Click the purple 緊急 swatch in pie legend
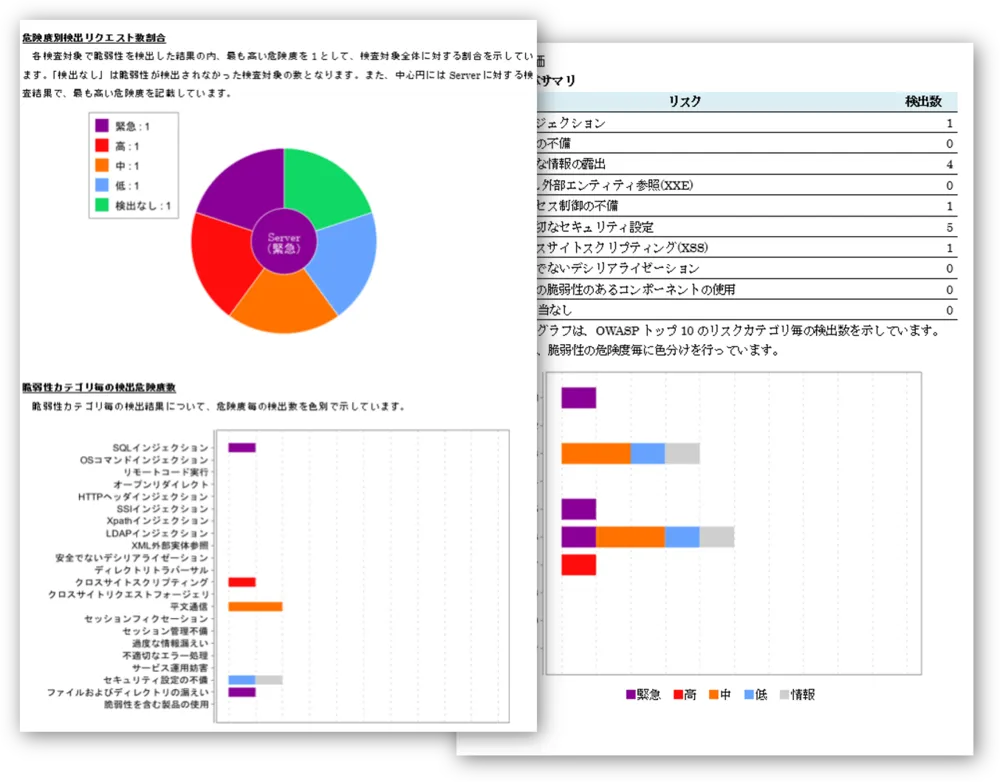 pos(102,125)
